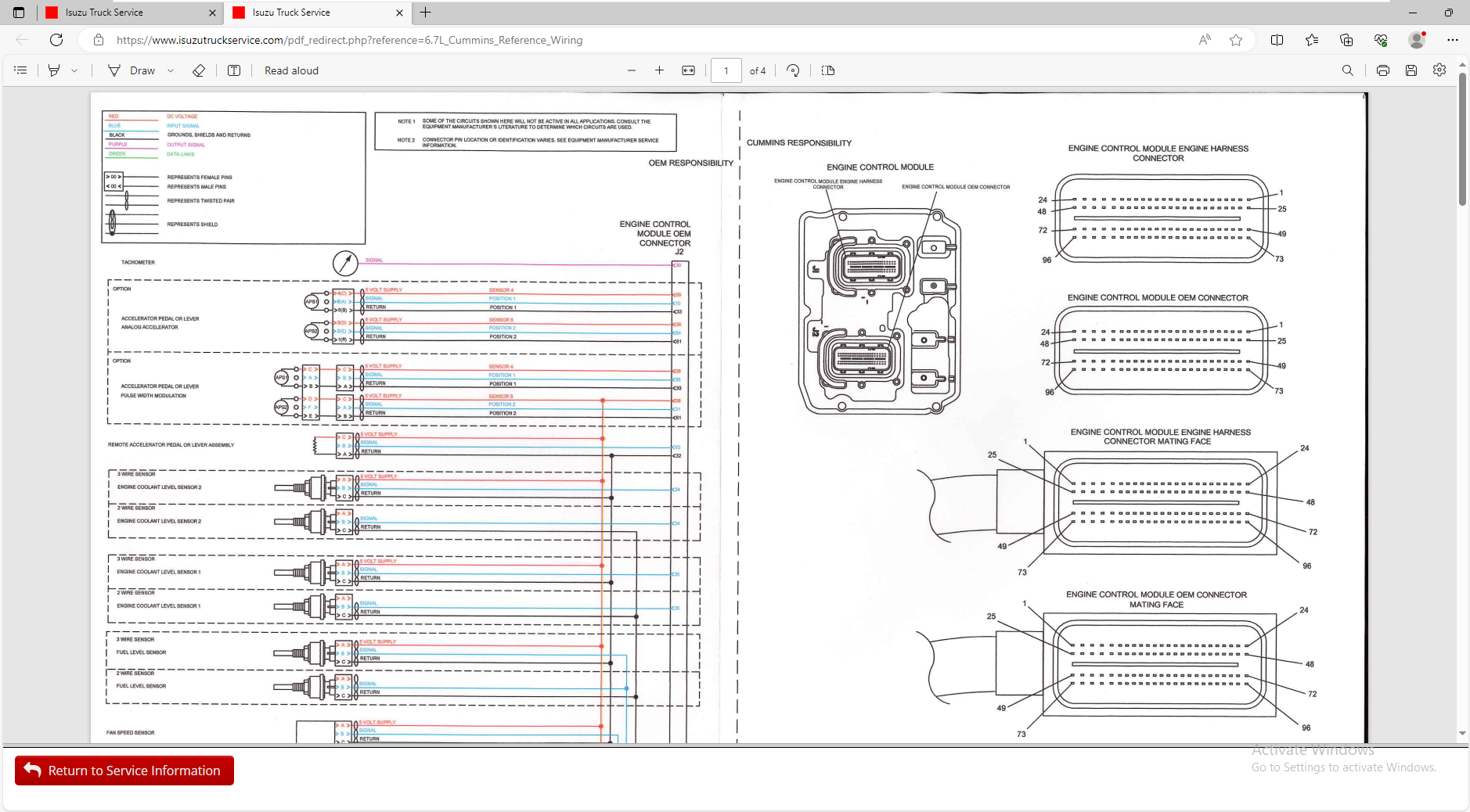The width and height of the screenshot is (1470, 812).
Task: Activate the Draw tool
Action: coord(132,70)
